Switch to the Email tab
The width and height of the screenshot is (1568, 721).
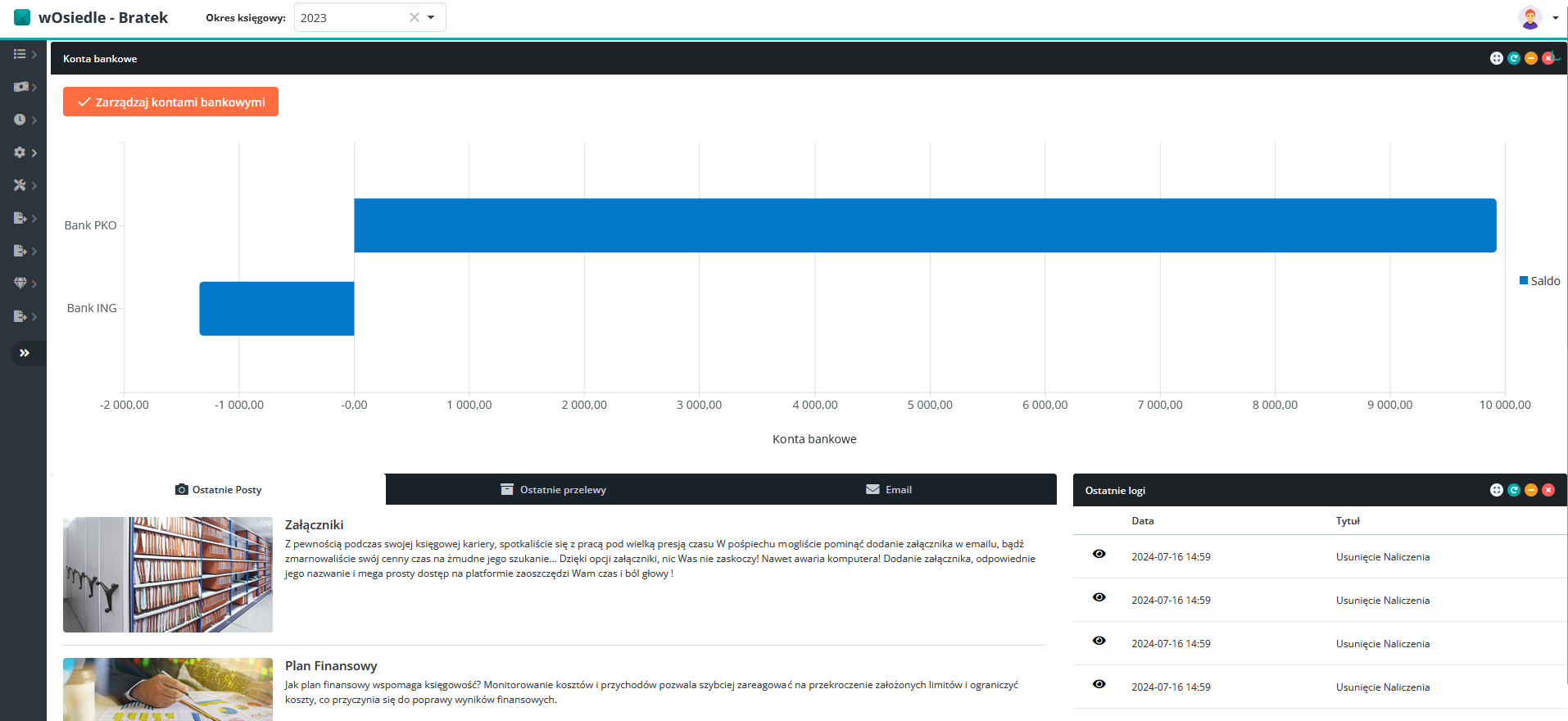tap(889, 490)
